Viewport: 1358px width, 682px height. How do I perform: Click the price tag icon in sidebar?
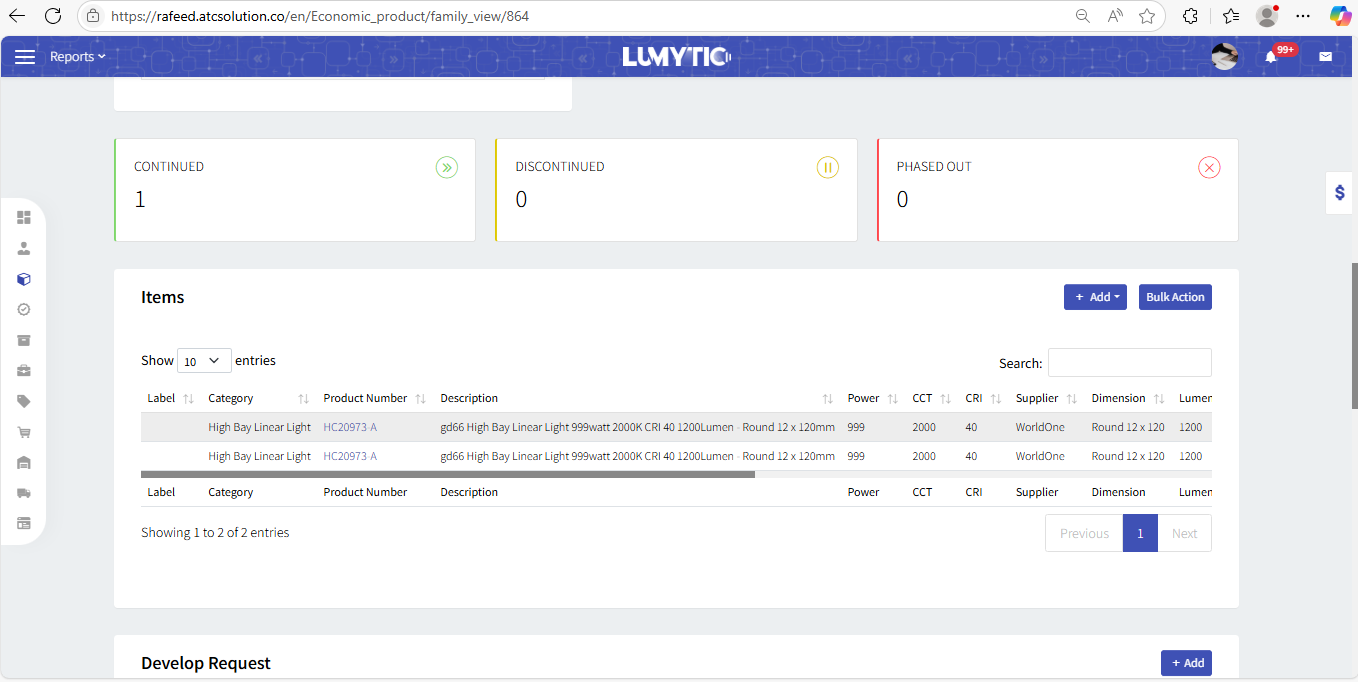24,401
